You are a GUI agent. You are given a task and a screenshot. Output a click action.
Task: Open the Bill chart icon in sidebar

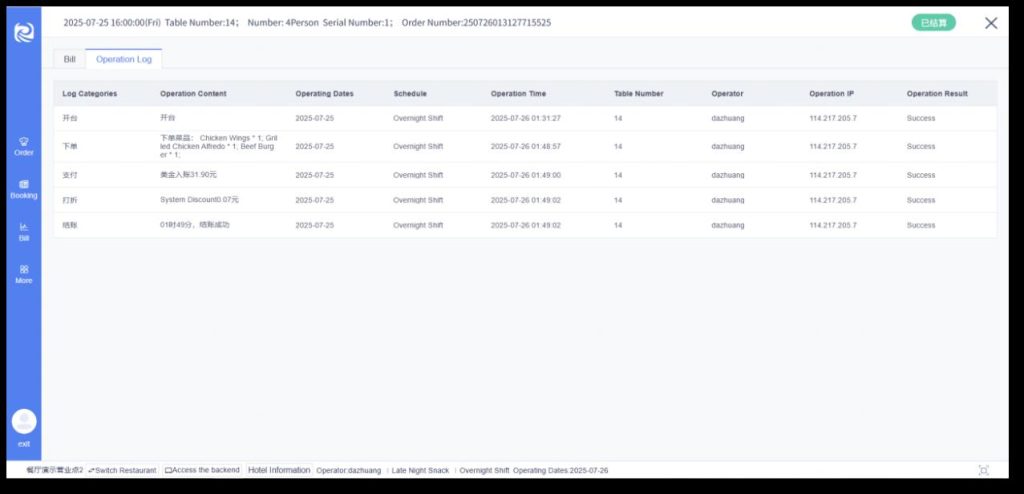pyautogui.click(x=24, y=227)
